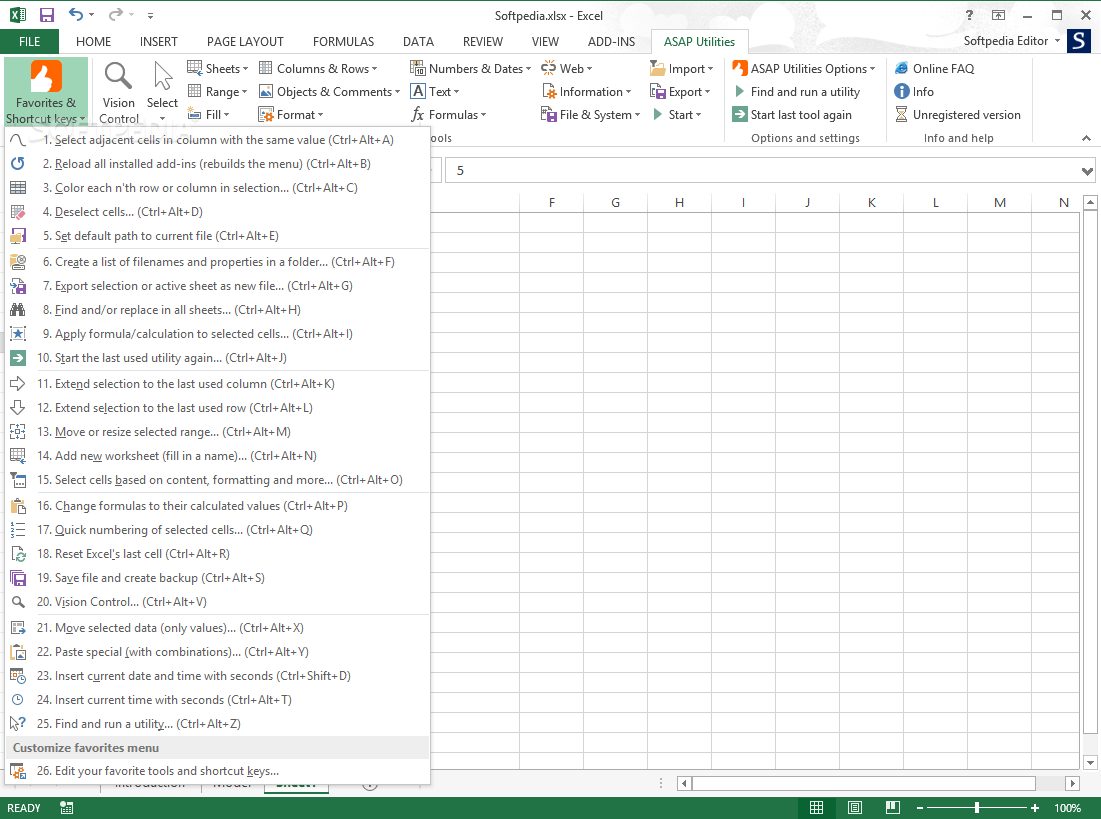Switch to Page Break Preview in status bar
This screenshot has height=819, width=1101.
point(892,808)
